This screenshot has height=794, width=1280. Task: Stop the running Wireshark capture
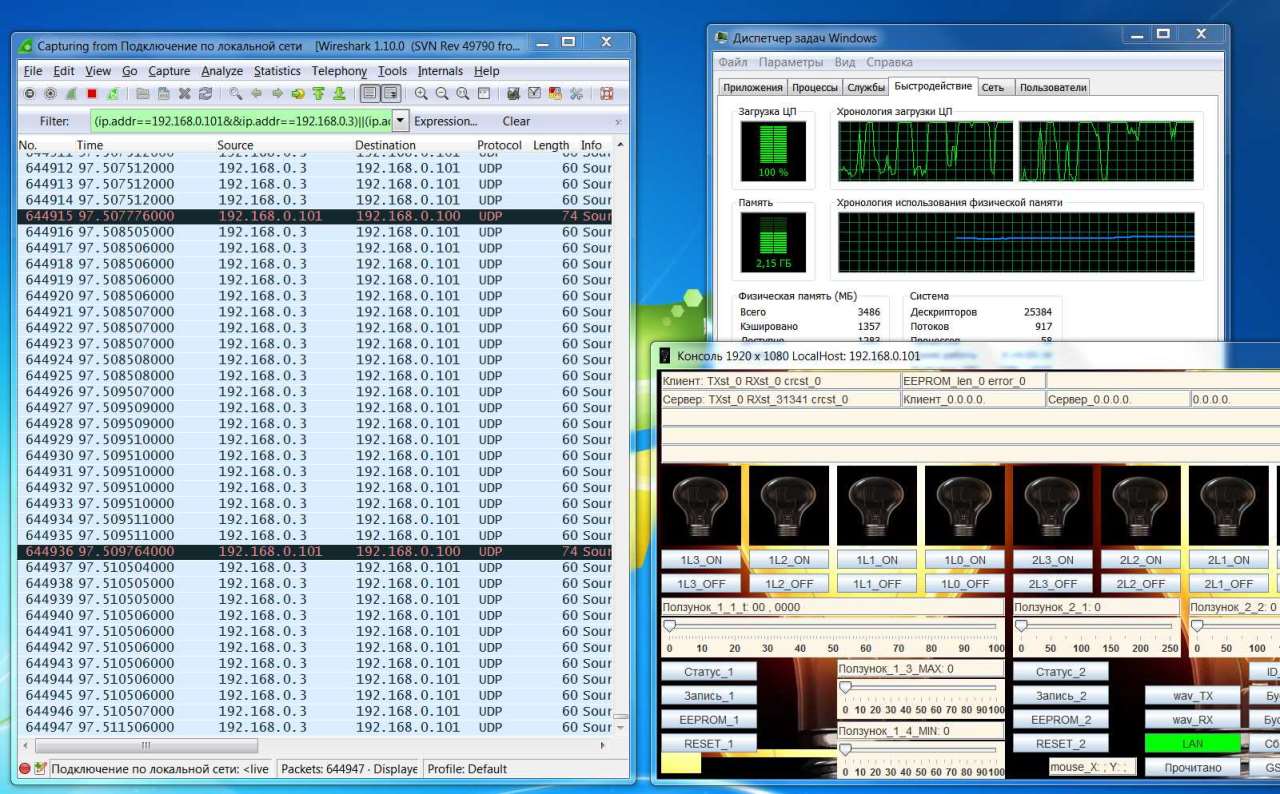coord(92,94)
